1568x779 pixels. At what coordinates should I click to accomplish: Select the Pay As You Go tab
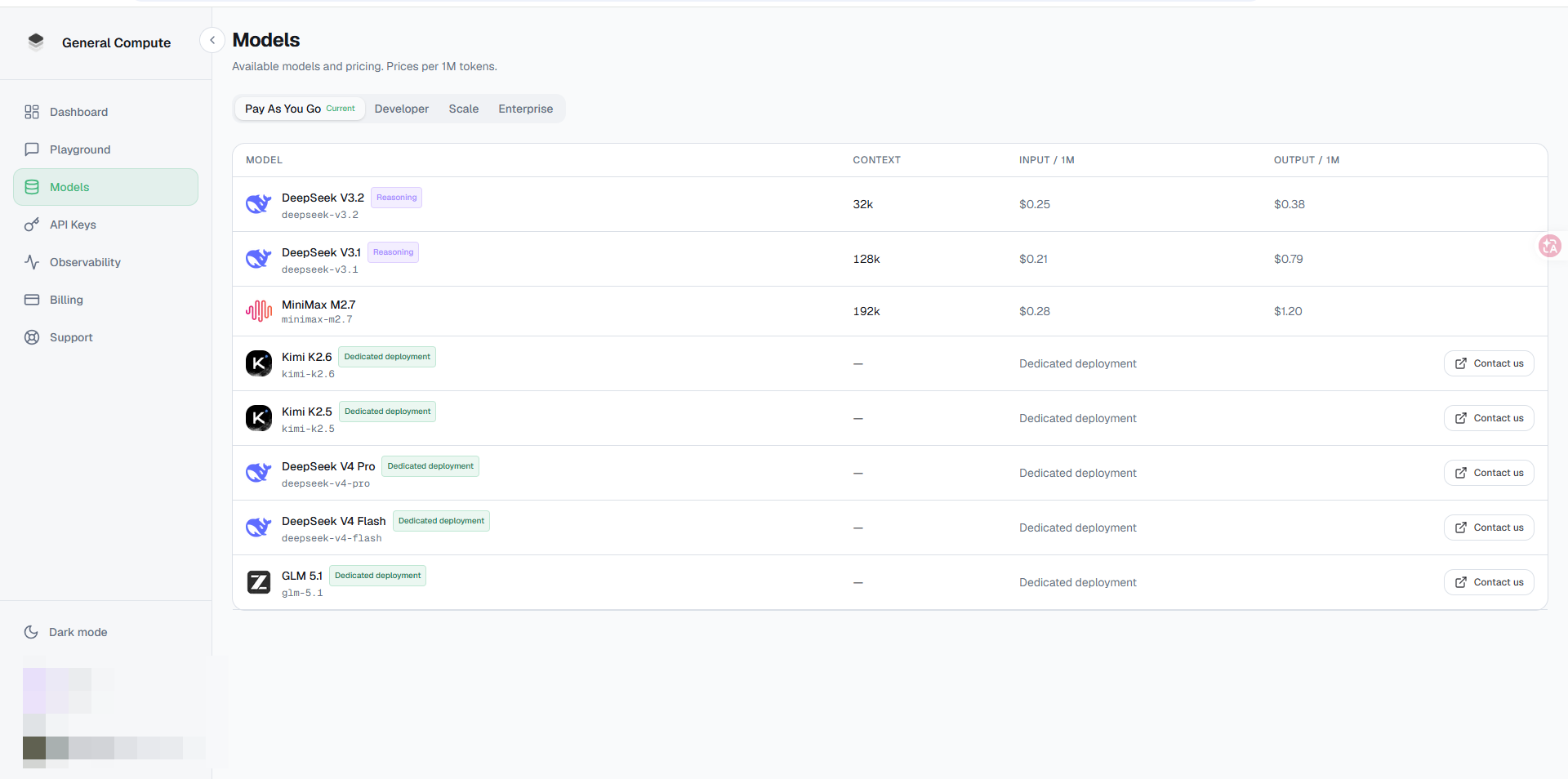[300, 109]
